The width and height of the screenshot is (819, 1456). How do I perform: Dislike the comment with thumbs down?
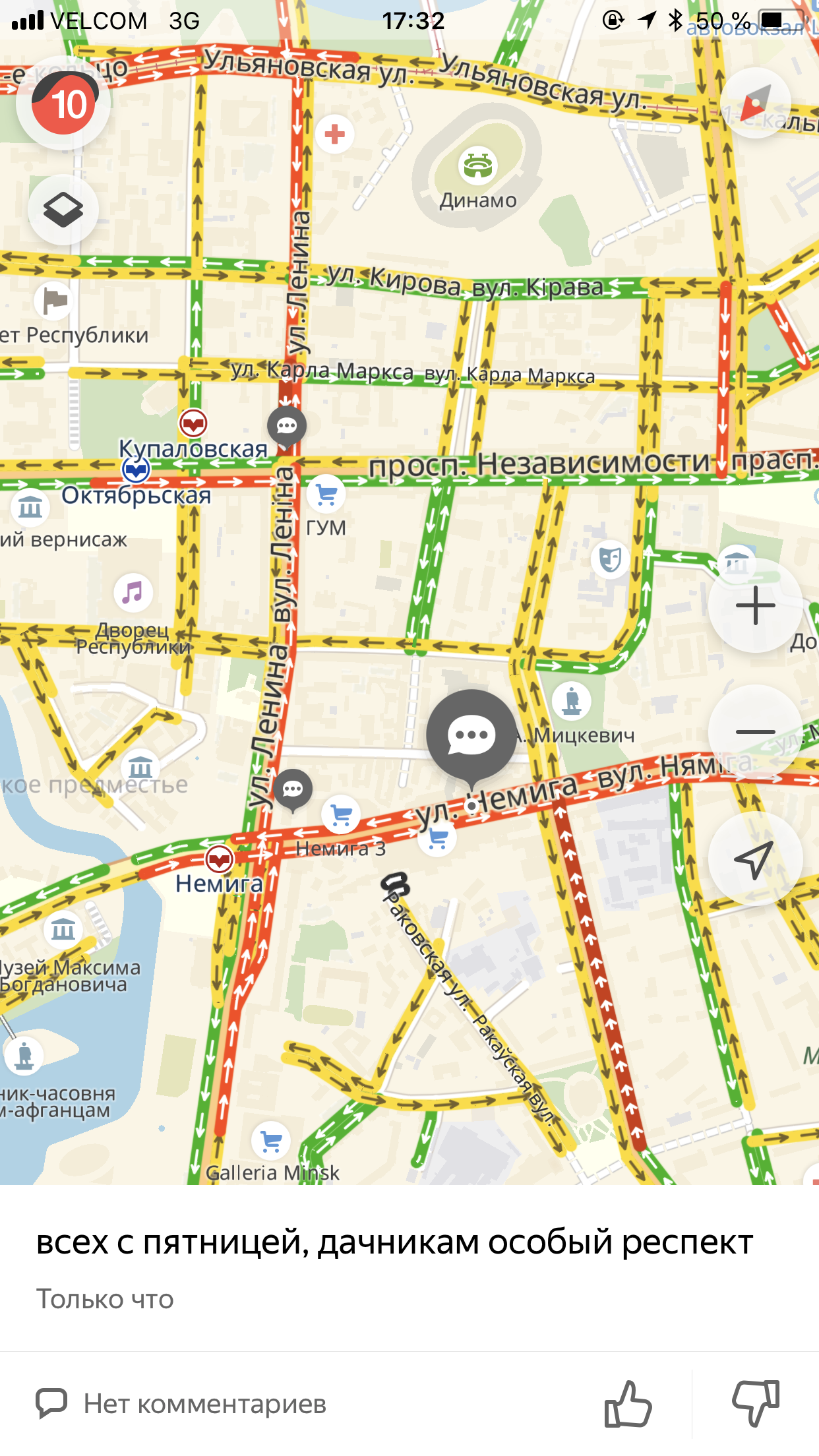[x=756, y=1403]
